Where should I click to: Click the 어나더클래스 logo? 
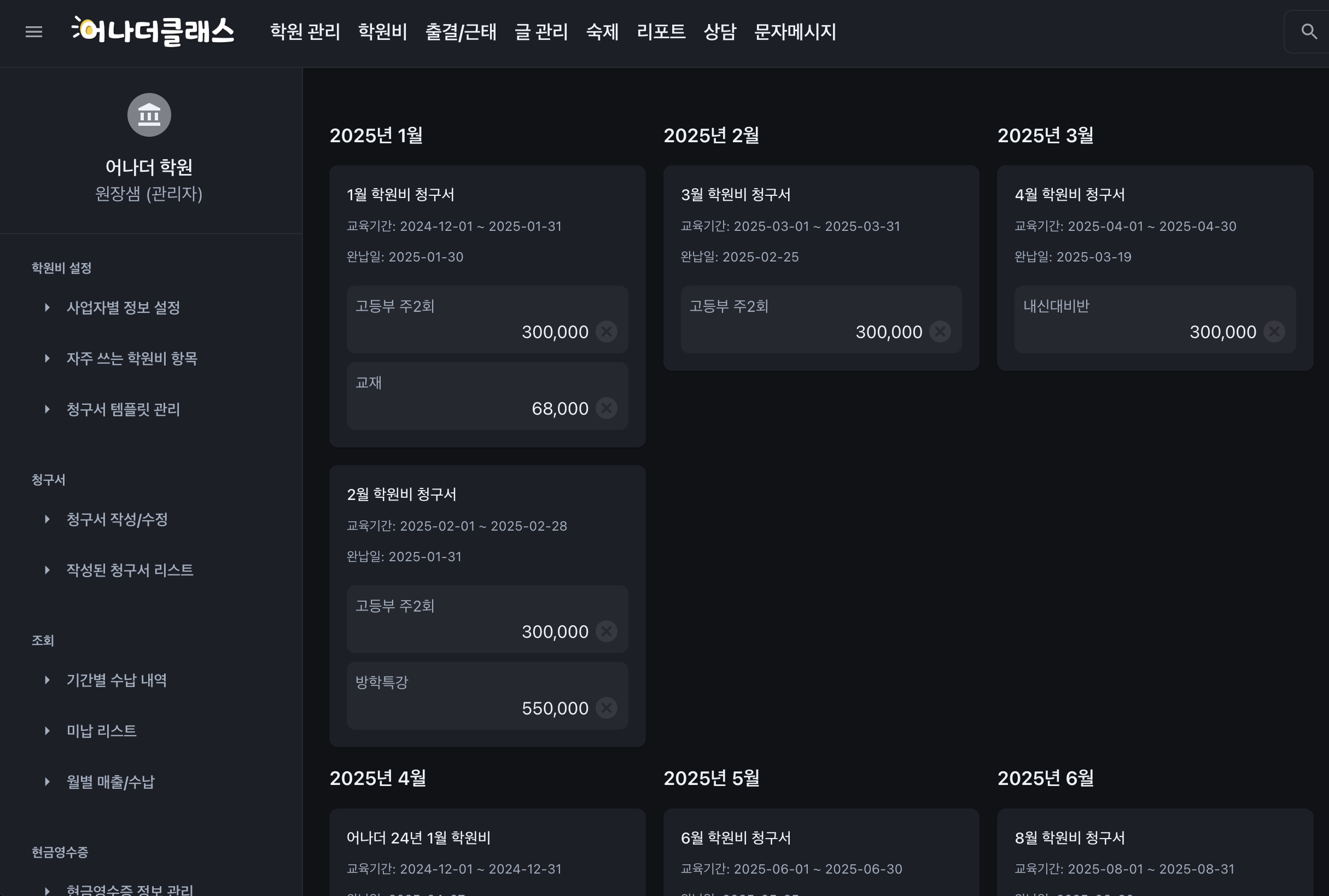pos(153,31)
